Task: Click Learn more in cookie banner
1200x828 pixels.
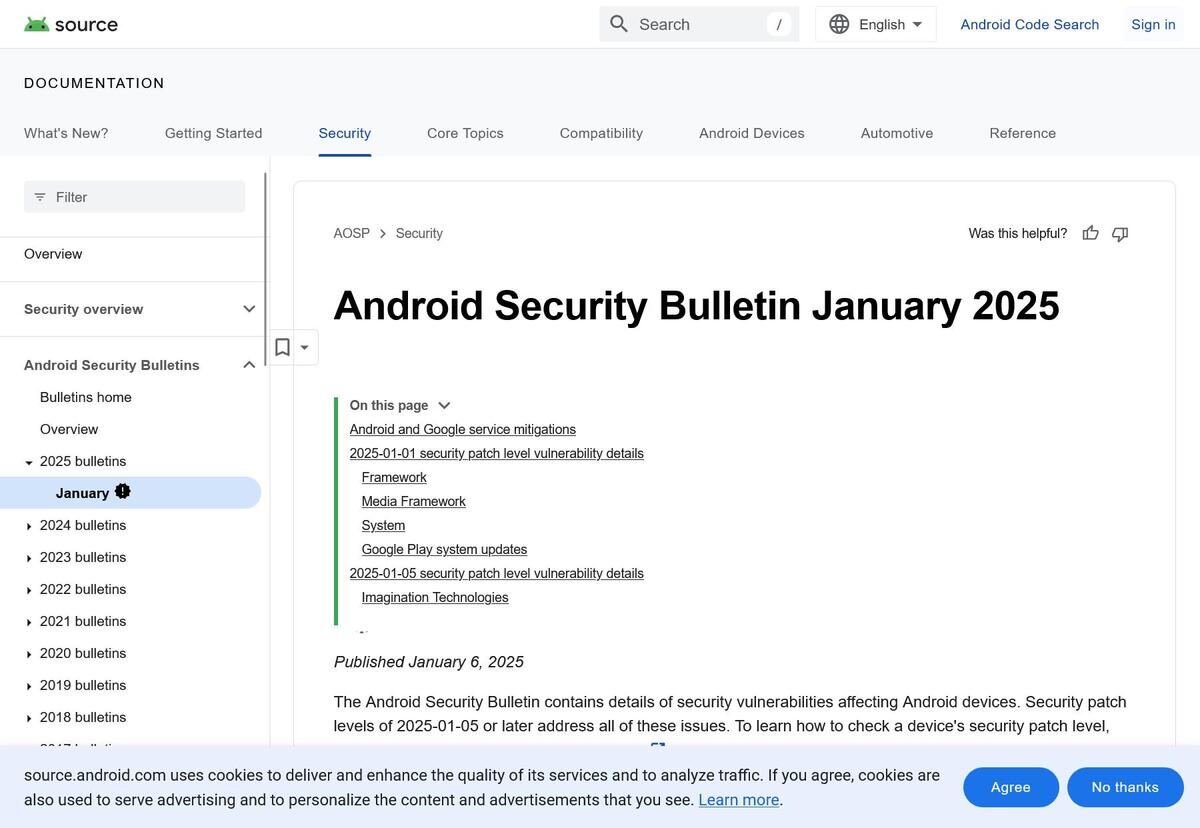Action: click(739, 800)
